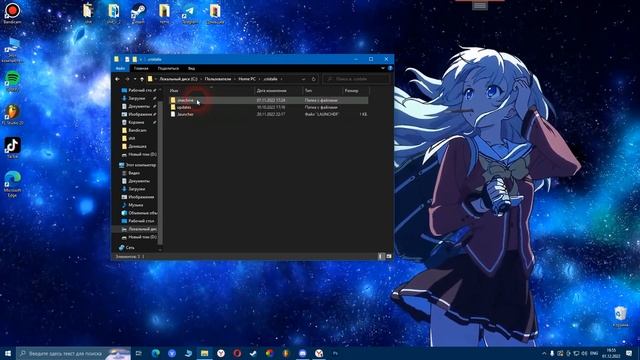Select Локальный диск in the sidebar
This screenshot has width=640, height=360.
[140, 229]
